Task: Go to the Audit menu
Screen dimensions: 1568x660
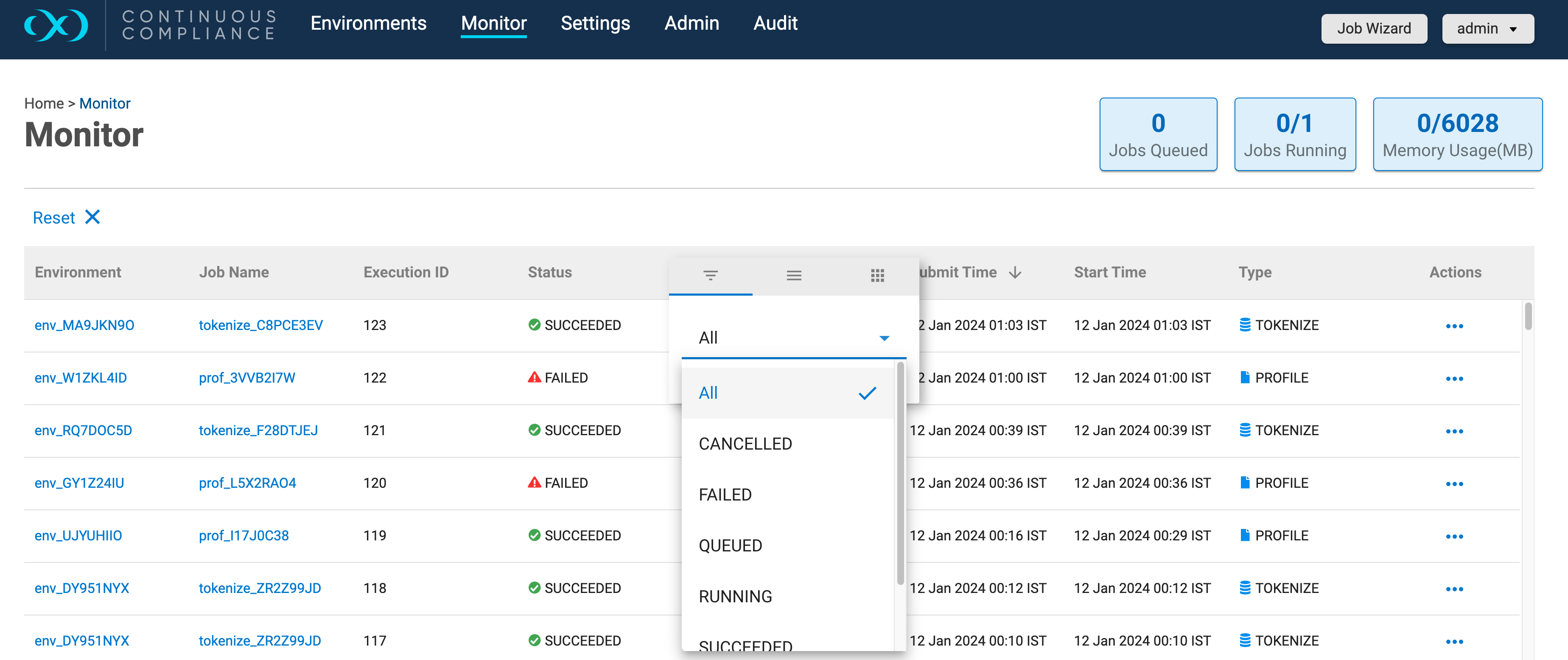Action: 775,23
